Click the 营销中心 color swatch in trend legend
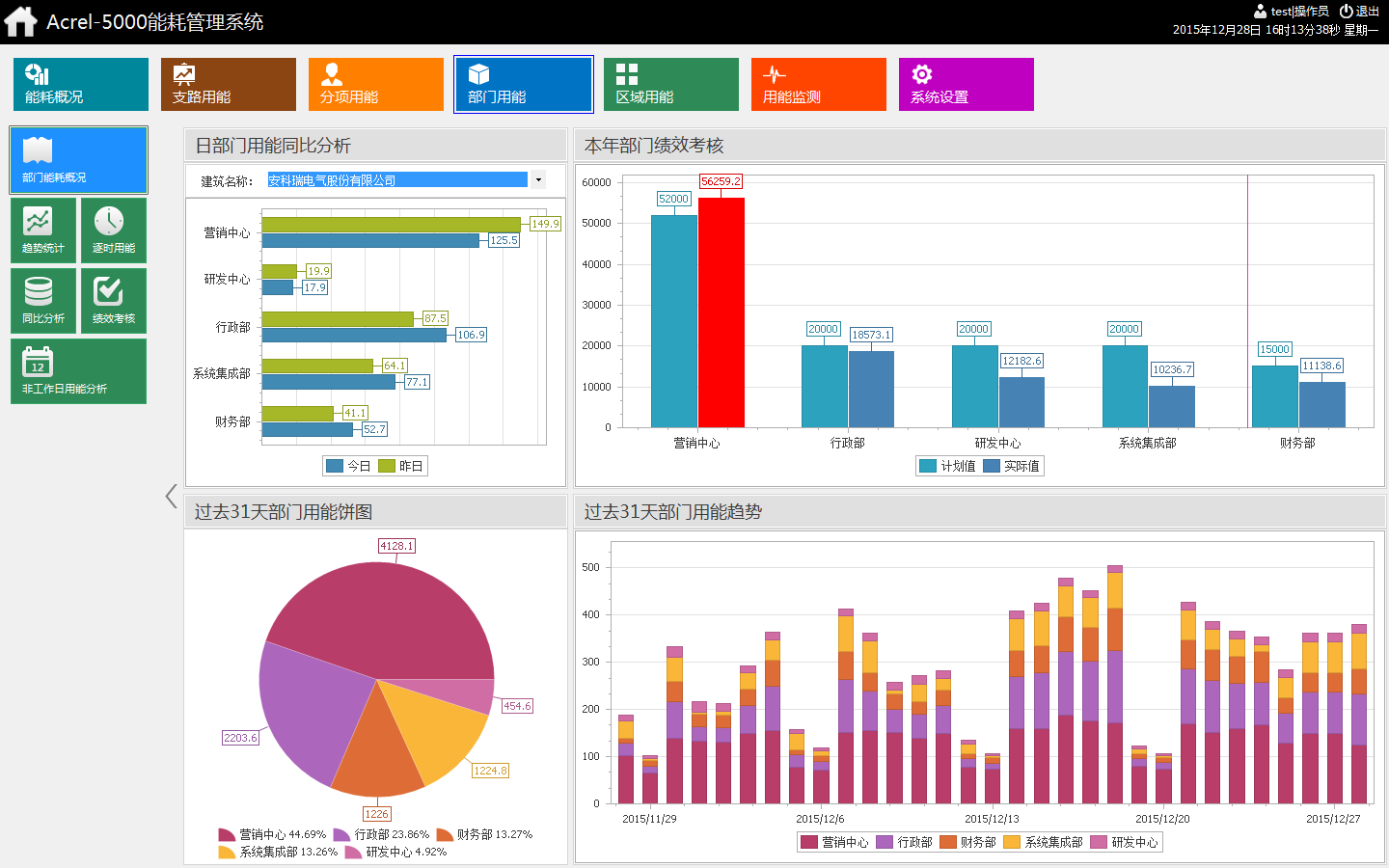Viewport: 1389px width, 868px height. click(809, 842)
